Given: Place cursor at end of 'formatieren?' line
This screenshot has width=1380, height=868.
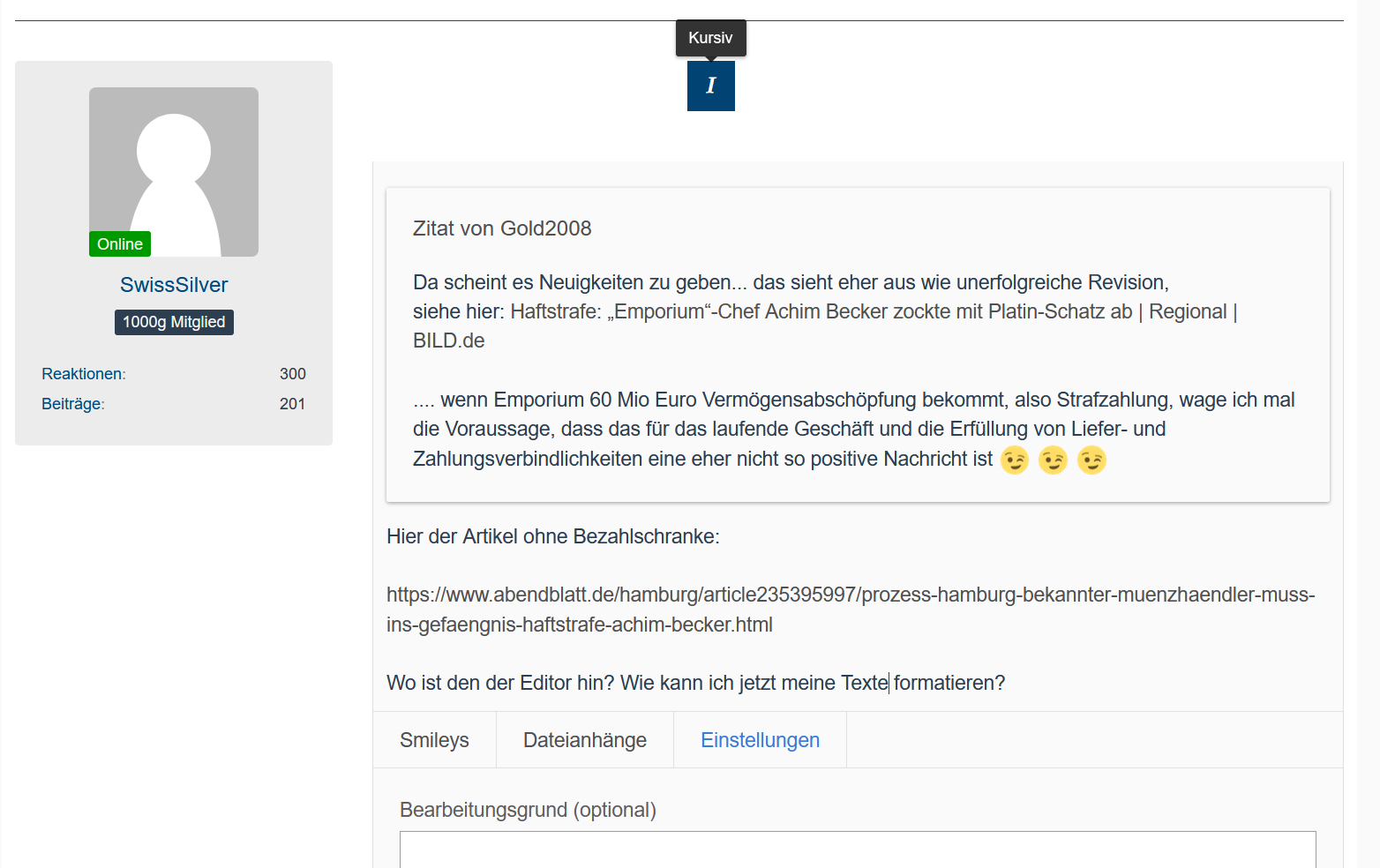Looking at the screenshot, I should click(x=1005, y=684).
